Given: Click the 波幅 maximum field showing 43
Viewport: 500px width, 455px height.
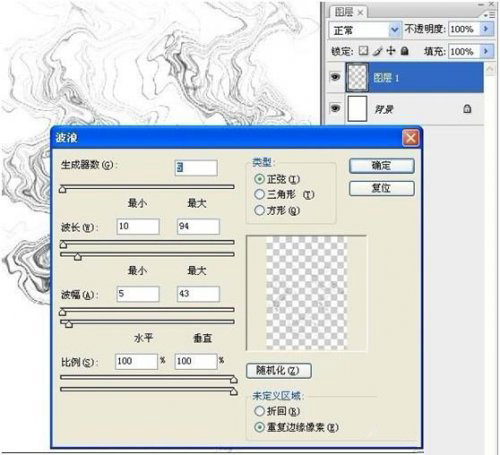Looking at the screenshot, I should click(x=198, y=294).
